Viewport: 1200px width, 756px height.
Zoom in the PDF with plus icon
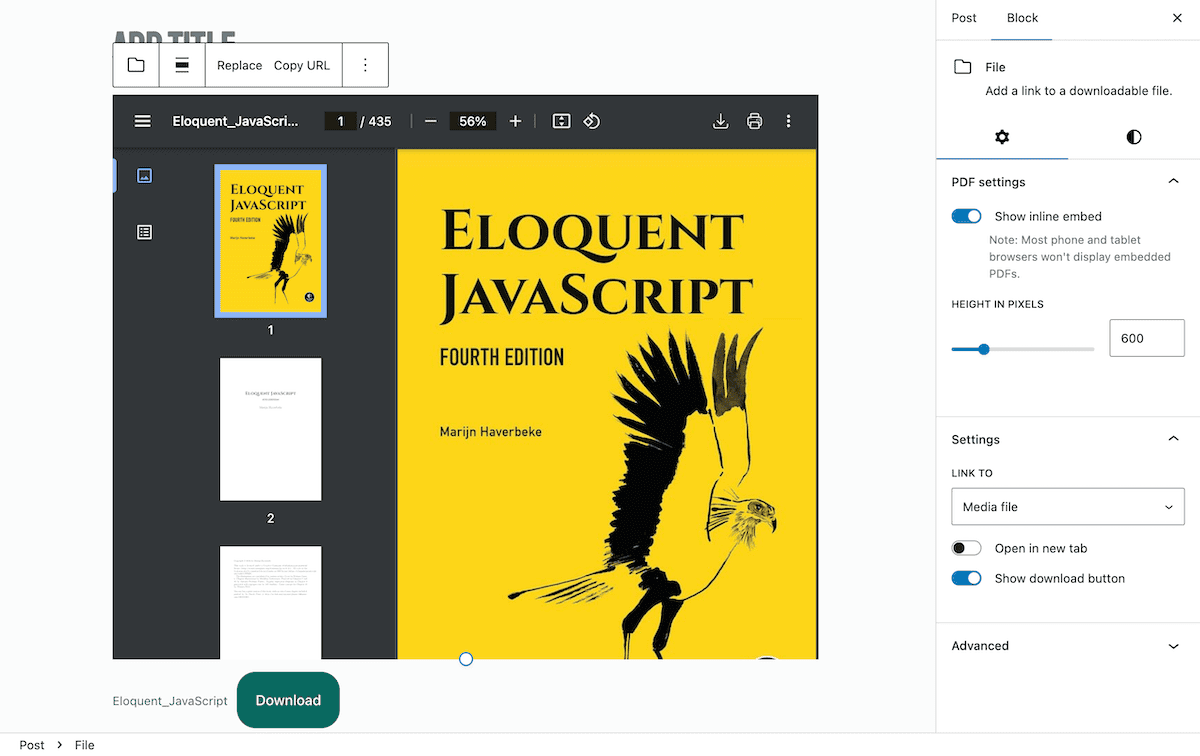515,121
